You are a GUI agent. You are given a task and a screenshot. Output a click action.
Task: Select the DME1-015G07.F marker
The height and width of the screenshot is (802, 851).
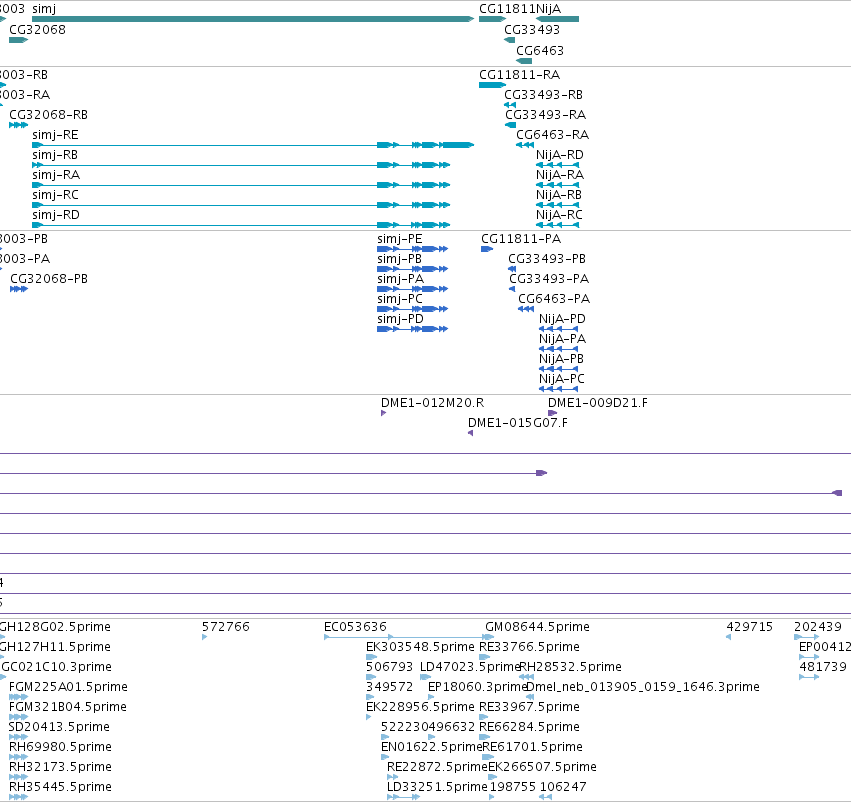tap(471, 433)
